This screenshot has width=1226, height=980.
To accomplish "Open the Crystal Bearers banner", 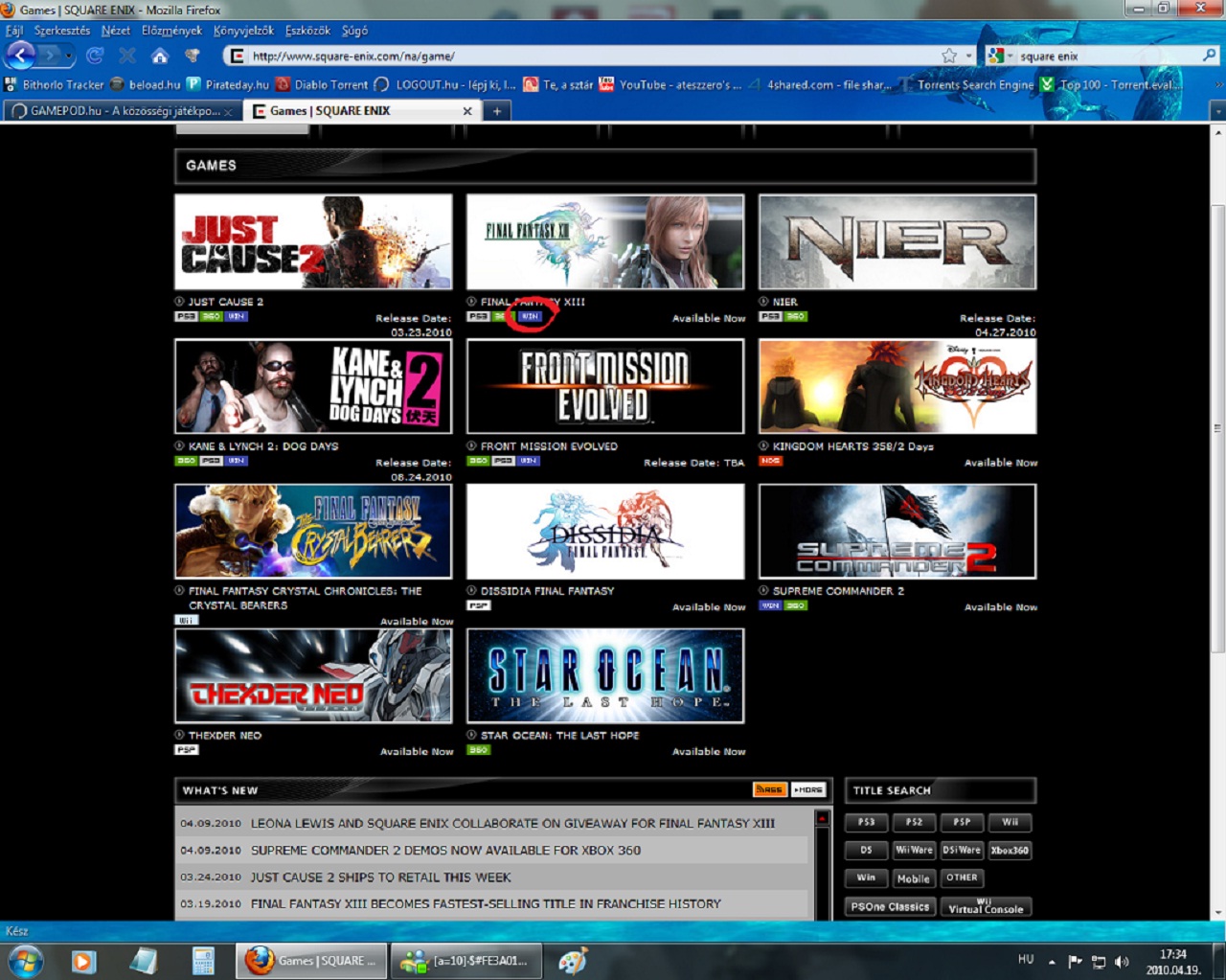I will coord(313,531).
